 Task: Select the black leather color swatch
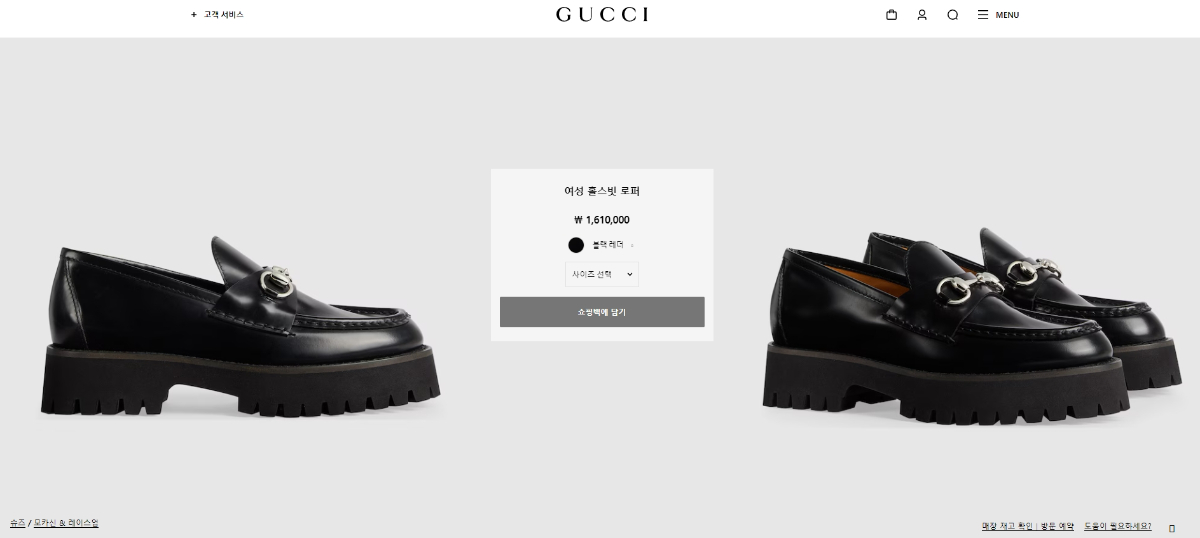tap(576, 245)
